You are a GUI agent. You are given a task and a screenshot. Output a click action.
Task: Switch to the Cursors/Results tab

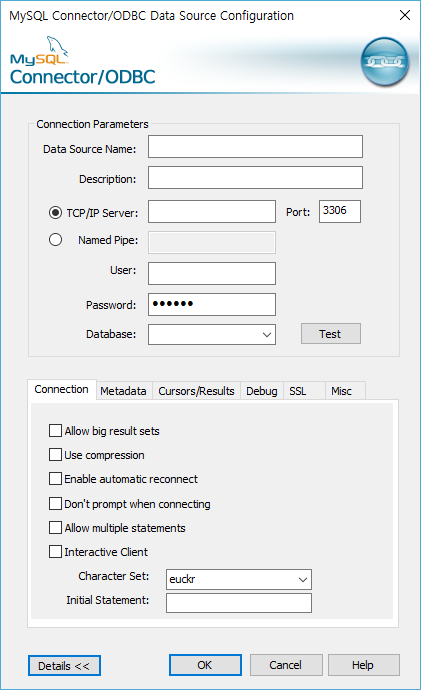(196, 391)
